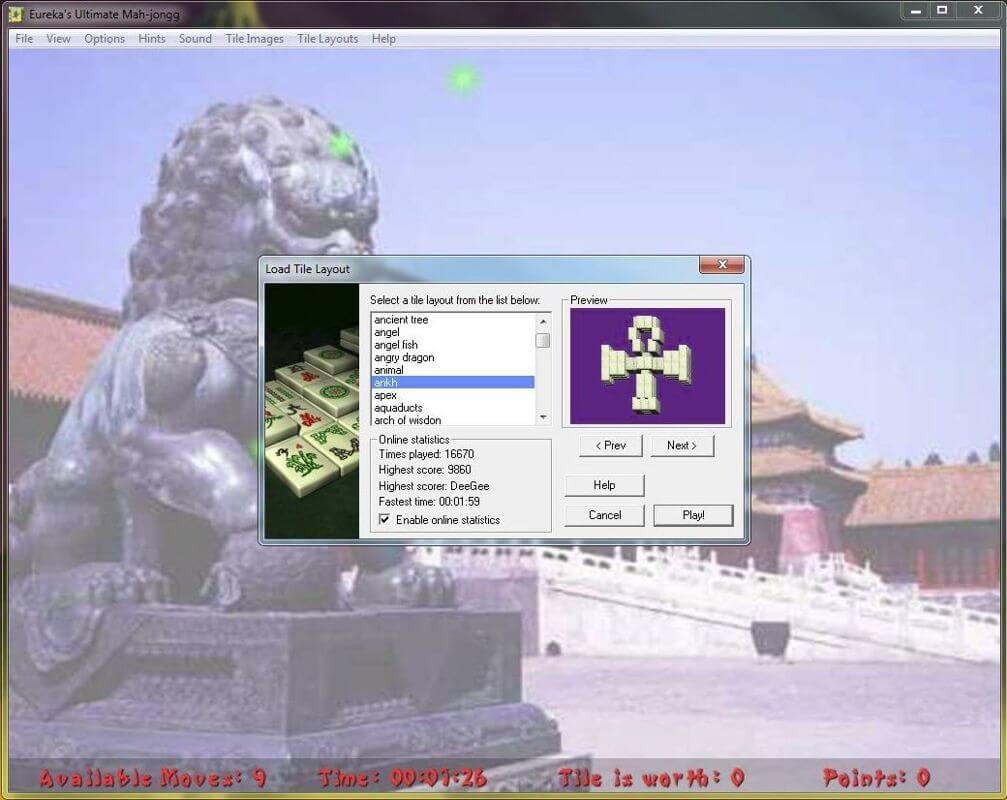Minimize the Mah-jongg window

916,10
